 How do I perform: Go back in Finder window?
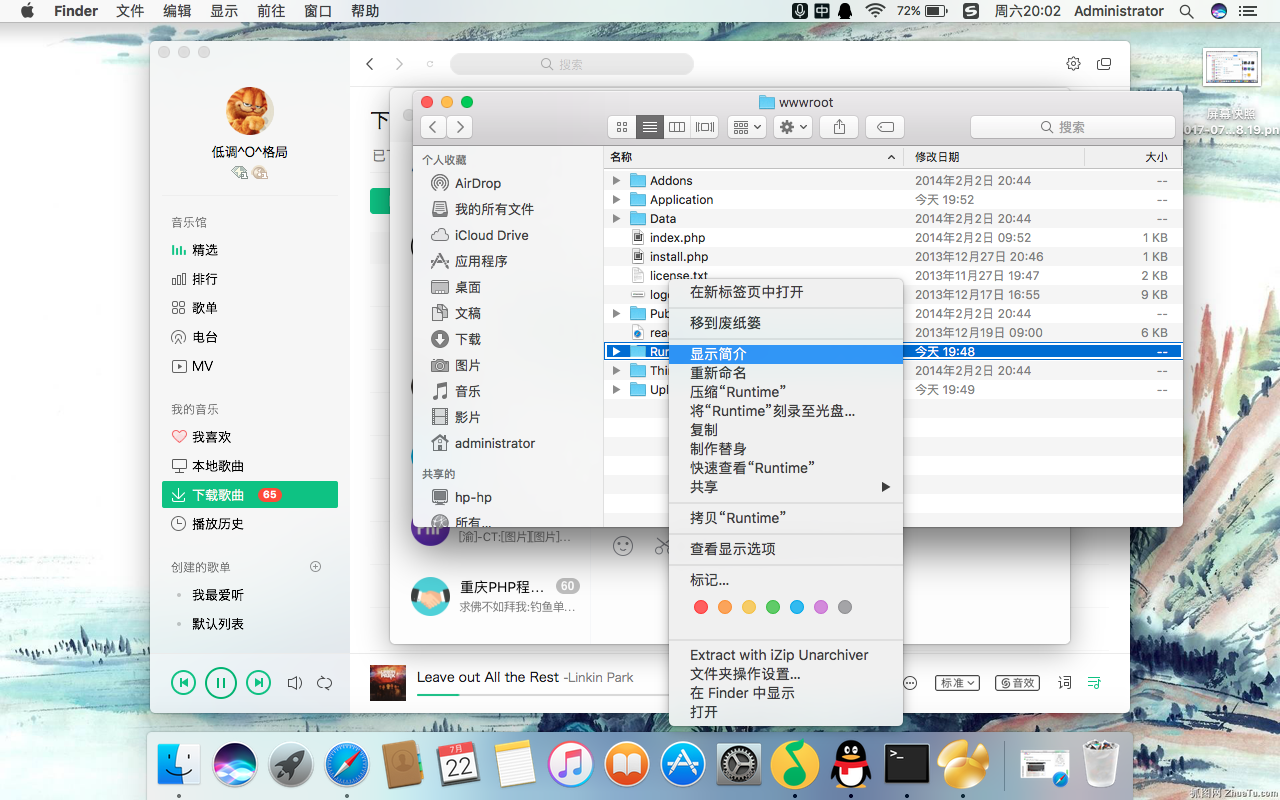(x=434, y=127)
